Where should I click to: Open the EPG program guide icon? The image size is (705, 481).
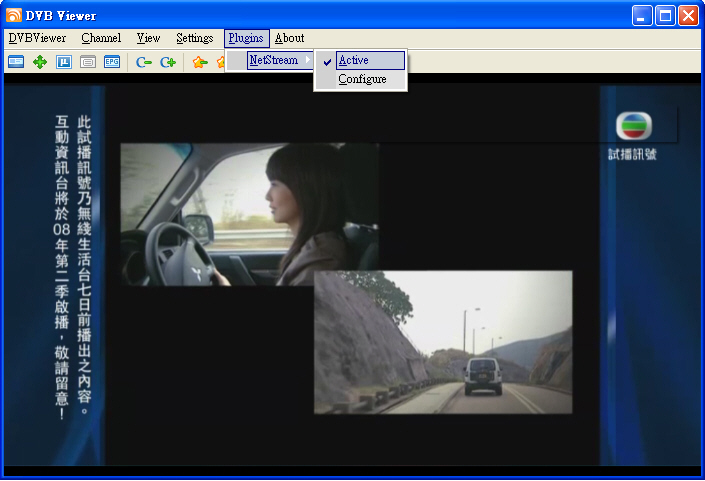coord(112,62)
